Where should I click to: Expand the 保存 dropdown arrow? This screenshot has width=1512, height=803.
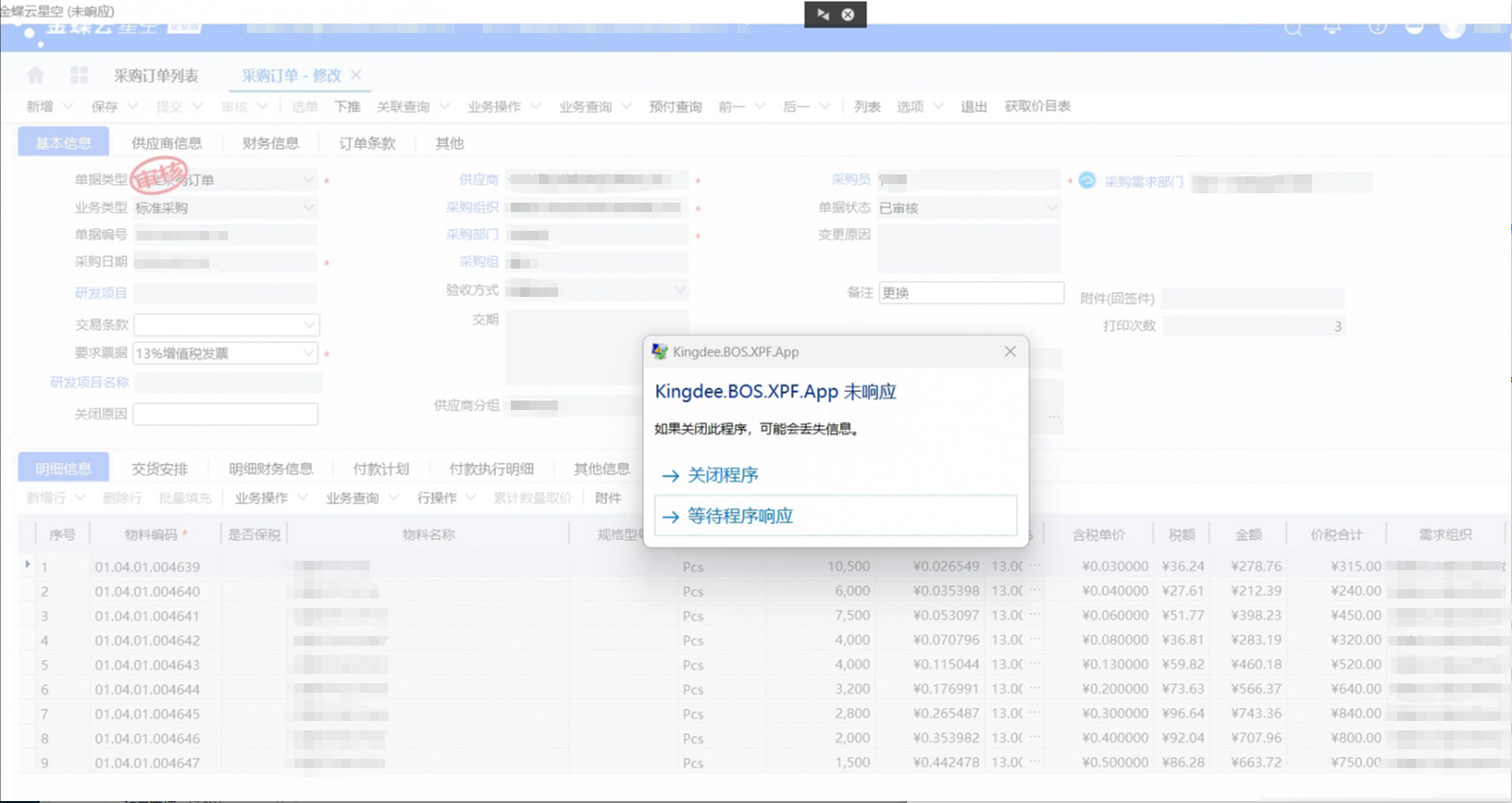pyautogui.click(x=133, y=107)
